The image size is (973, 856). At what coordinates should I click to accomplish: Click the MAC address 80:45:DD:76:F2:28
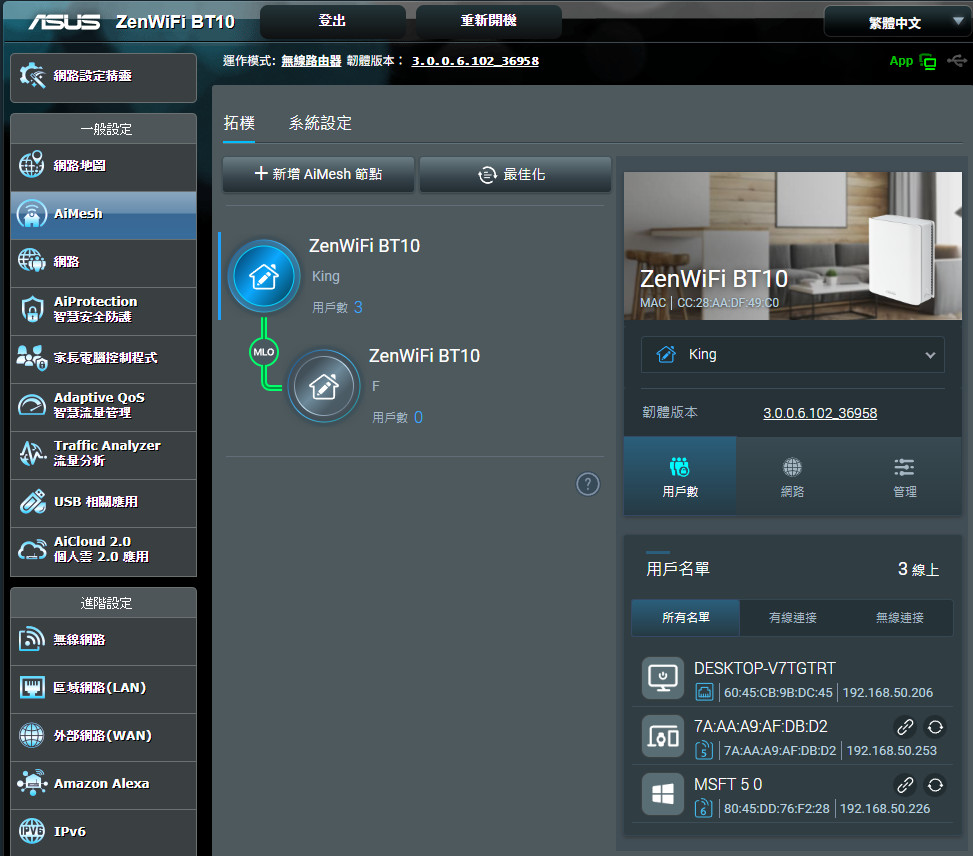pos(776,809)
